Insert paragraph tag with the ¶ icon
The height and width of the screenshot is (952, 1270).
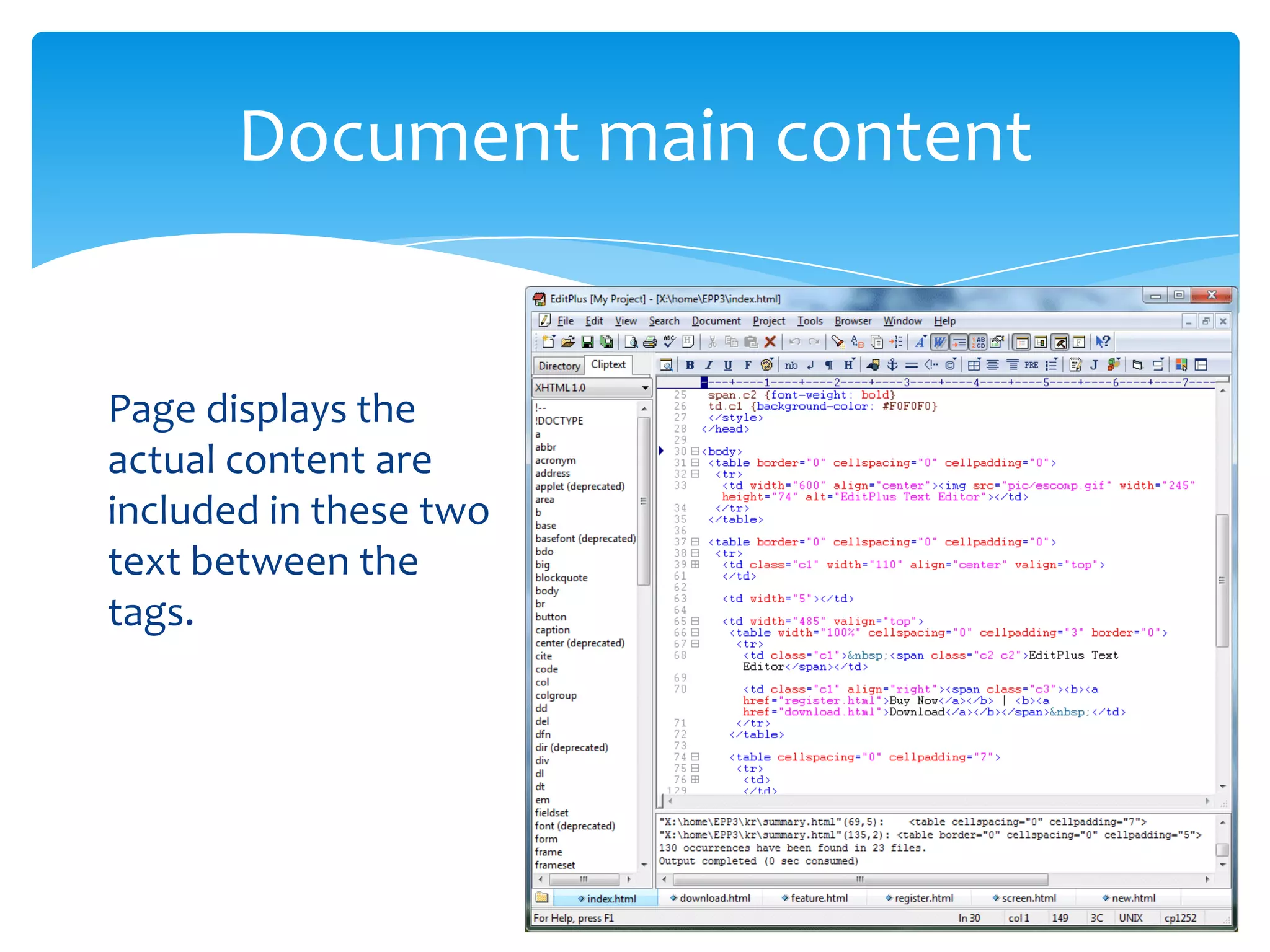click(829, 365)
